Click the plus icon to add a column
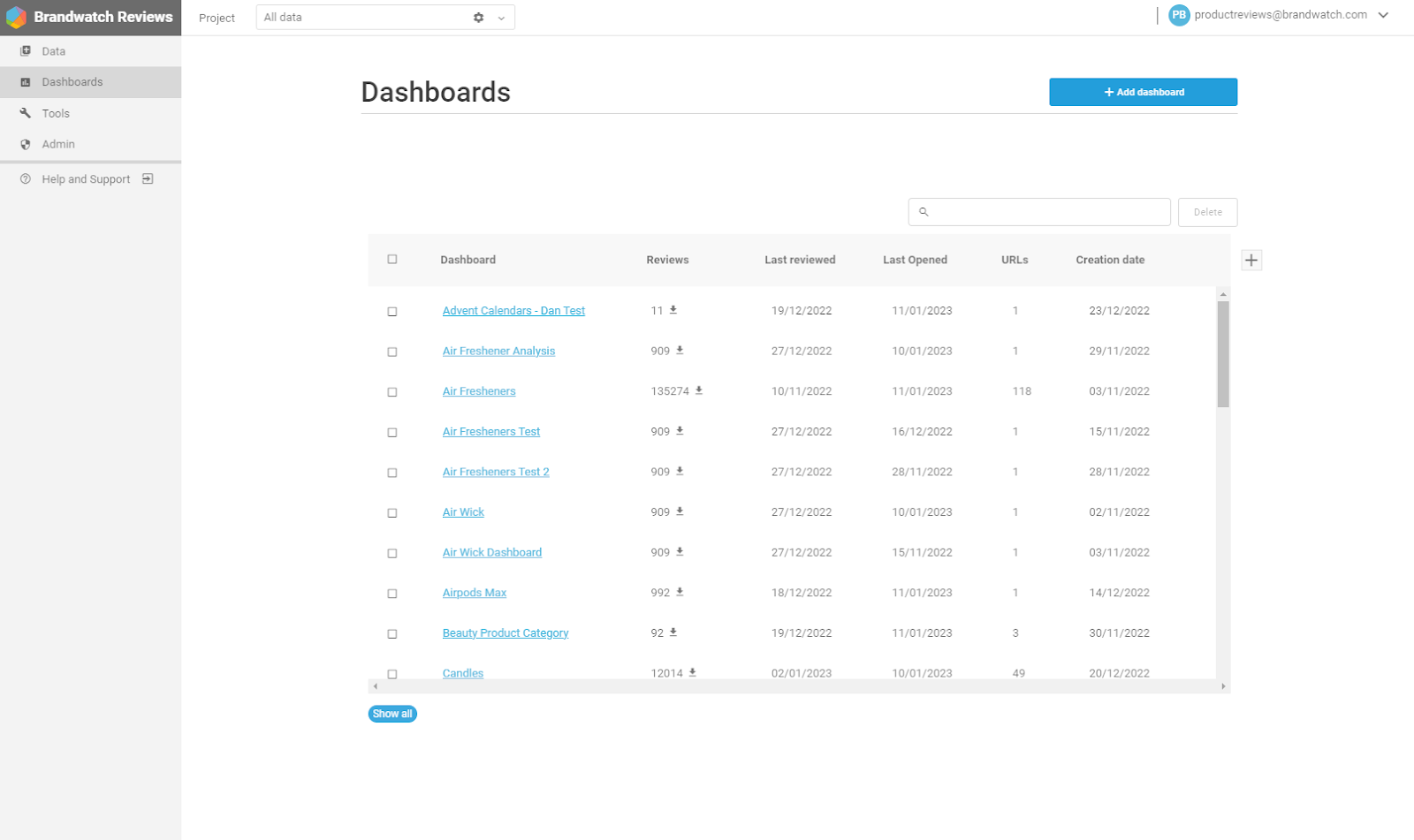Viewport: 1414px width, 840px height. 1251,260
